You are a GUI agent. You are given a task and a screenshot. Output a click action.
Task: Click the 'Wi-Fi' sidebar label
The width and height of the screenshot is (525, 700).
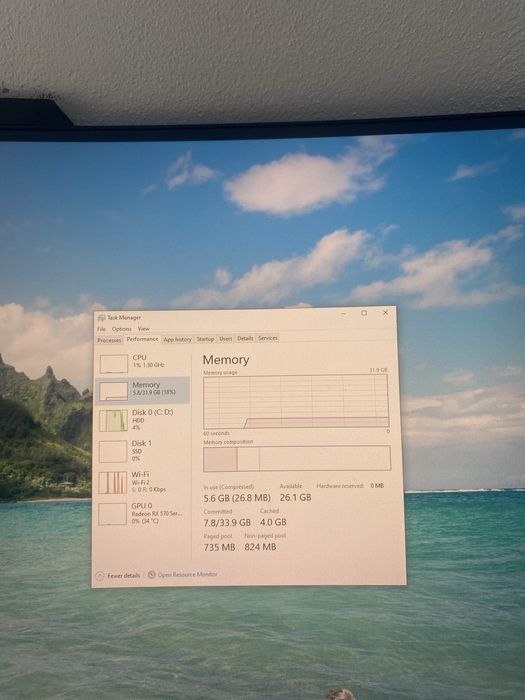tap(140, 475)
